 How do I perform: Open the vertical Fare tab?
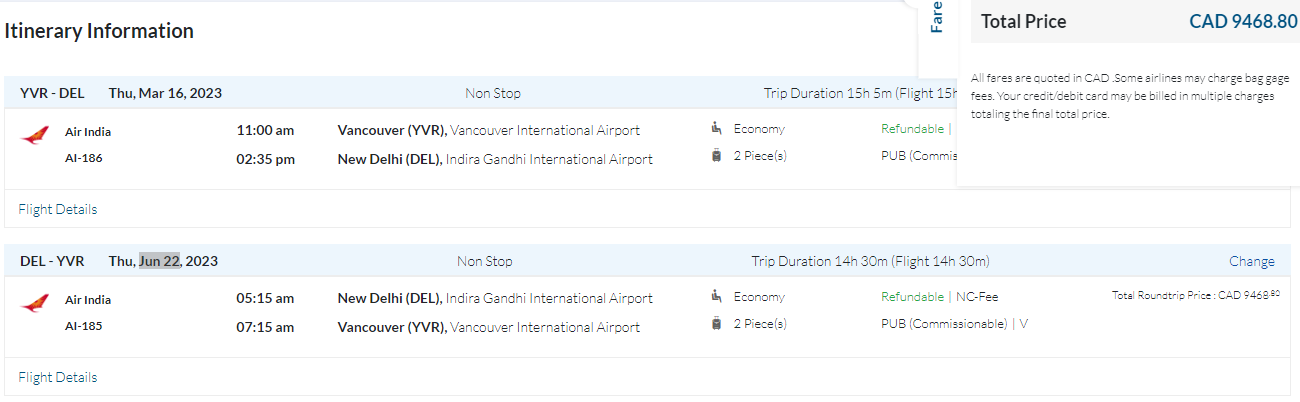click(937, 18)
